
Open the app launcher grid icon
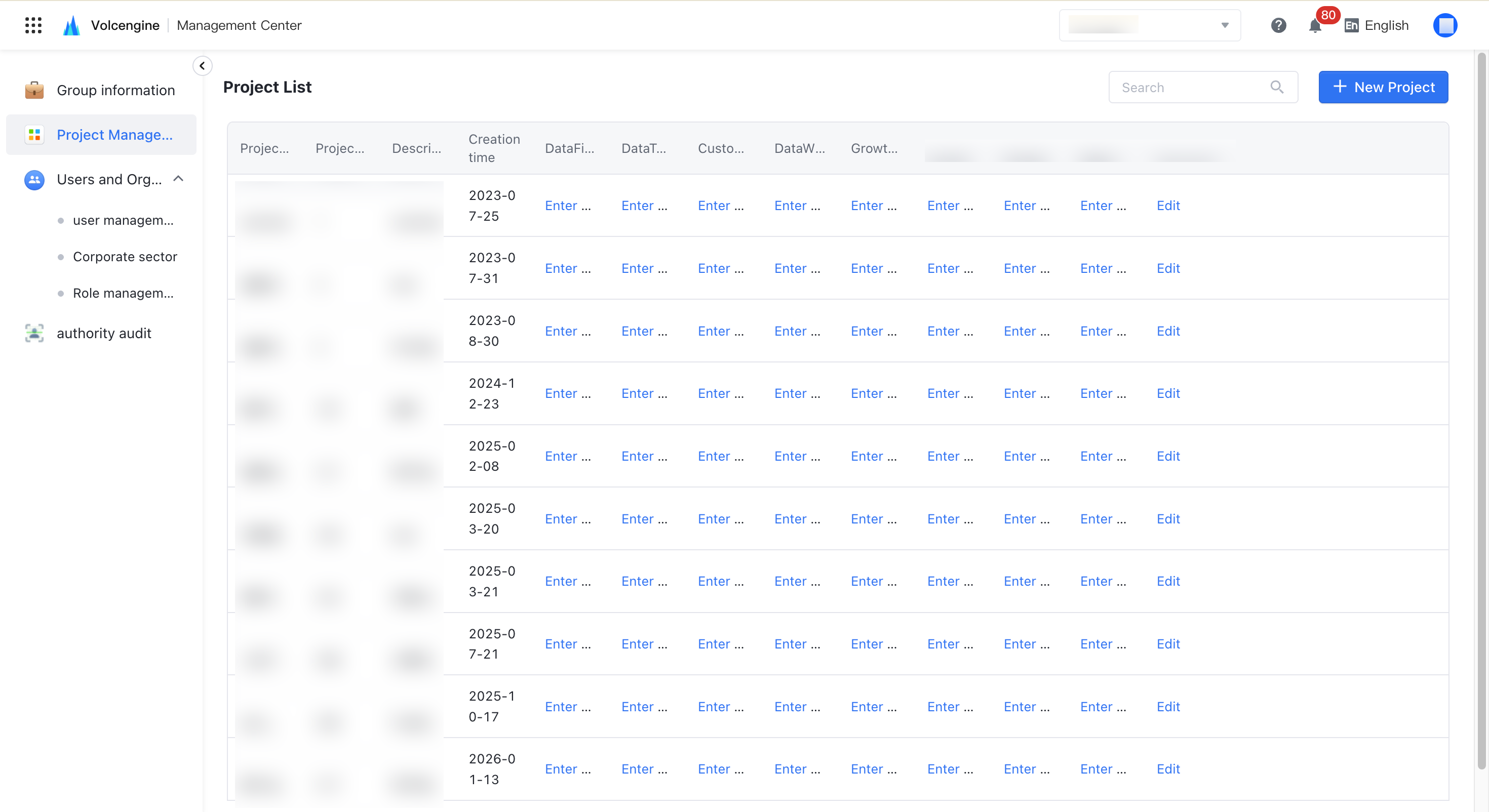click(x=33, y=25)
